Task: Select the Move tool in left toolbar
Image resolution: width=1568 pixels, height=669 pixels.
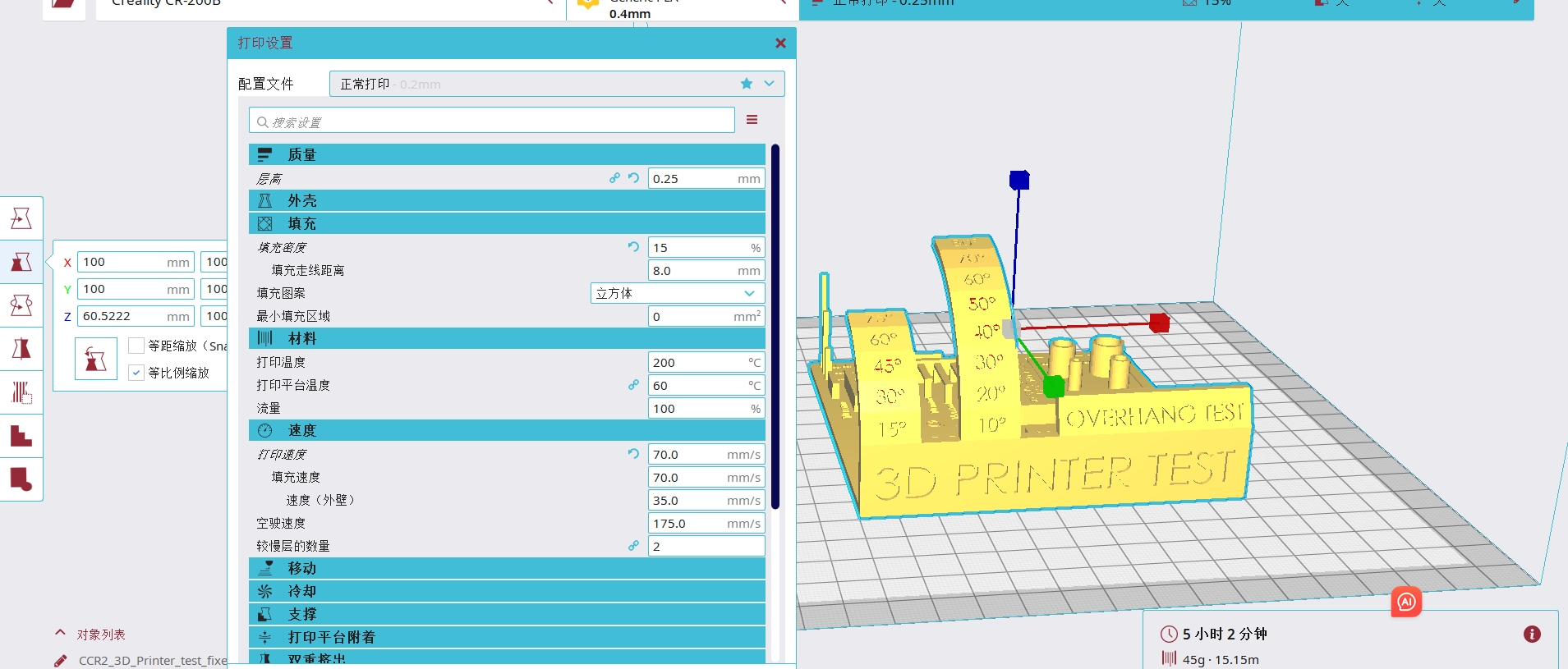Action: point(21,218)
